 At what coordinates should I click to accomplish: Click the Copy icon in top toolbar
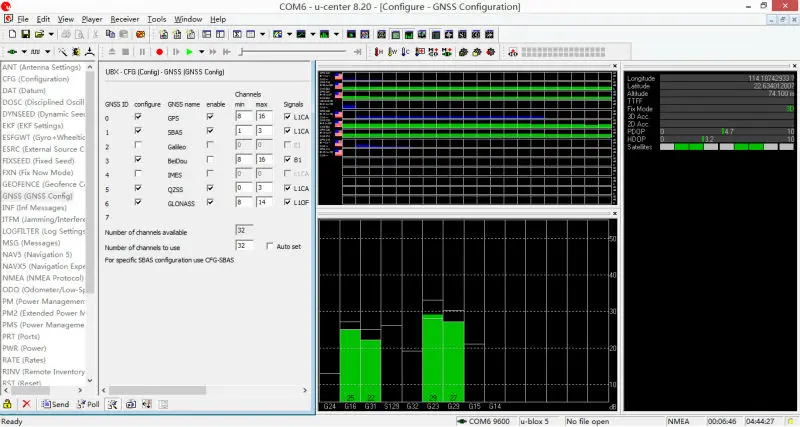coord(110,34)
